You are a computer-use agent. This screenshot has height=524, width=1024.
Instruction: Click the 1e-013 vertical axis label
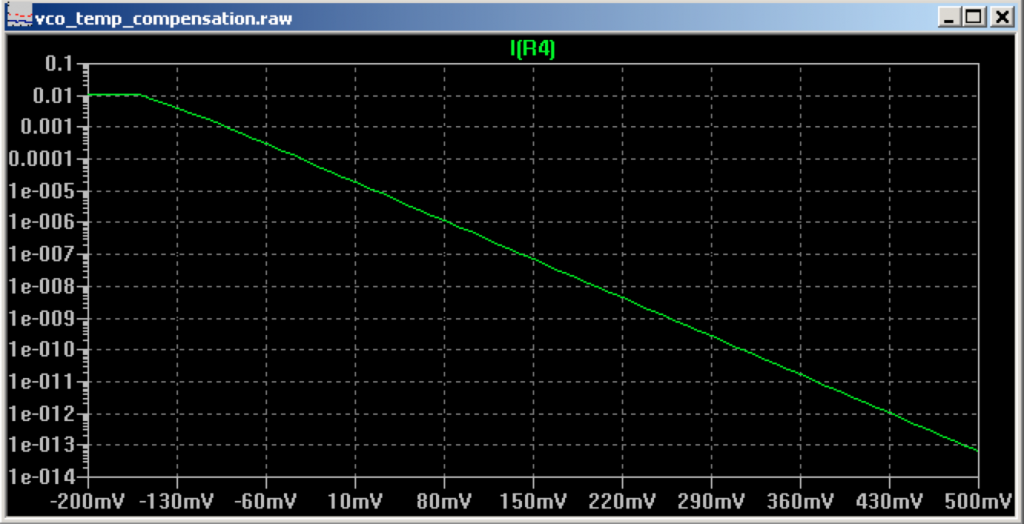point(40,446)
